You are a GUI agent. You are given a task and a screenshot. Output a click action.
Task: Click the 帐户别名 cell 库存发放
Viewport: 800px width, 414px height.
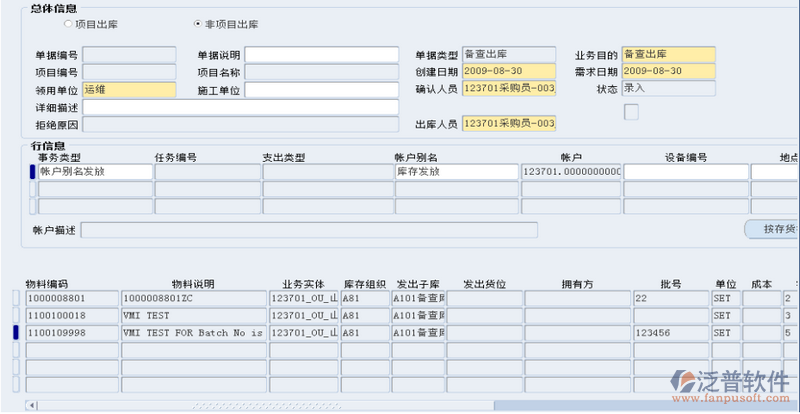click(x=457, y=172)
